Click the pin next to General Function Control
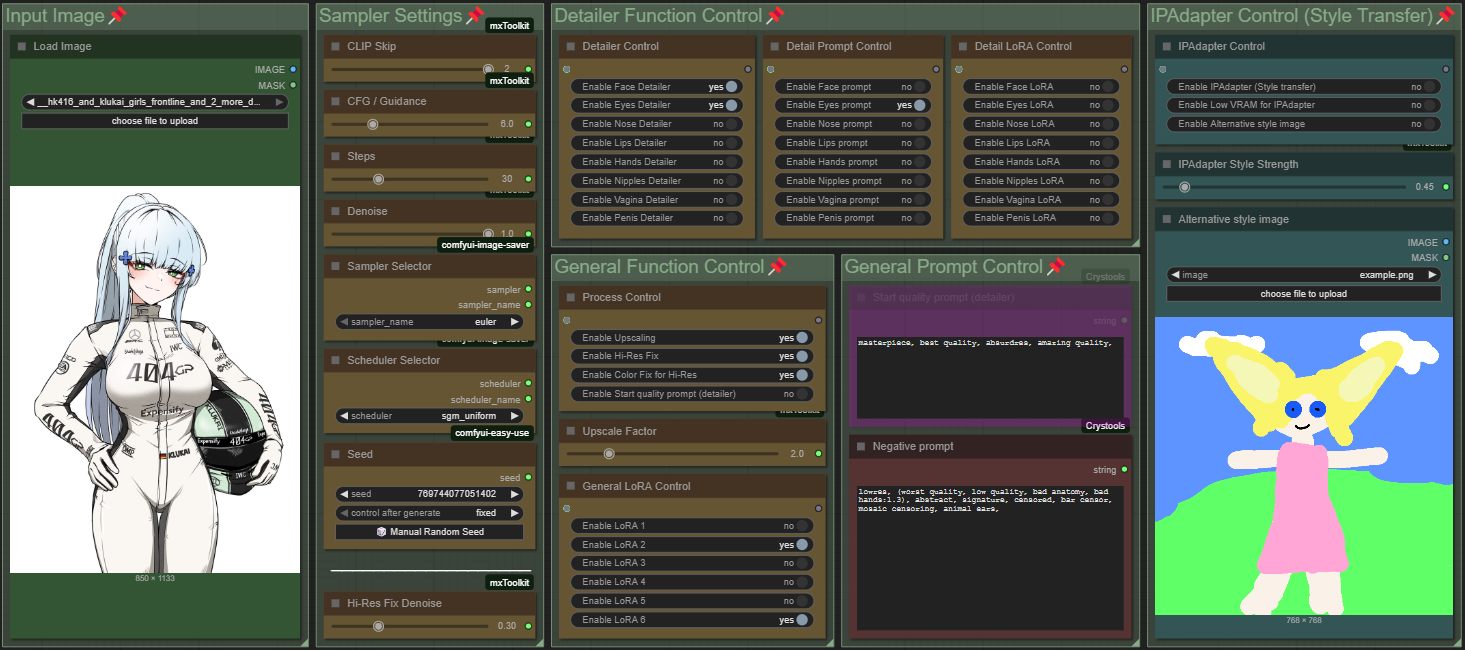The image size is (1465, 650). [x=777, y=266]
